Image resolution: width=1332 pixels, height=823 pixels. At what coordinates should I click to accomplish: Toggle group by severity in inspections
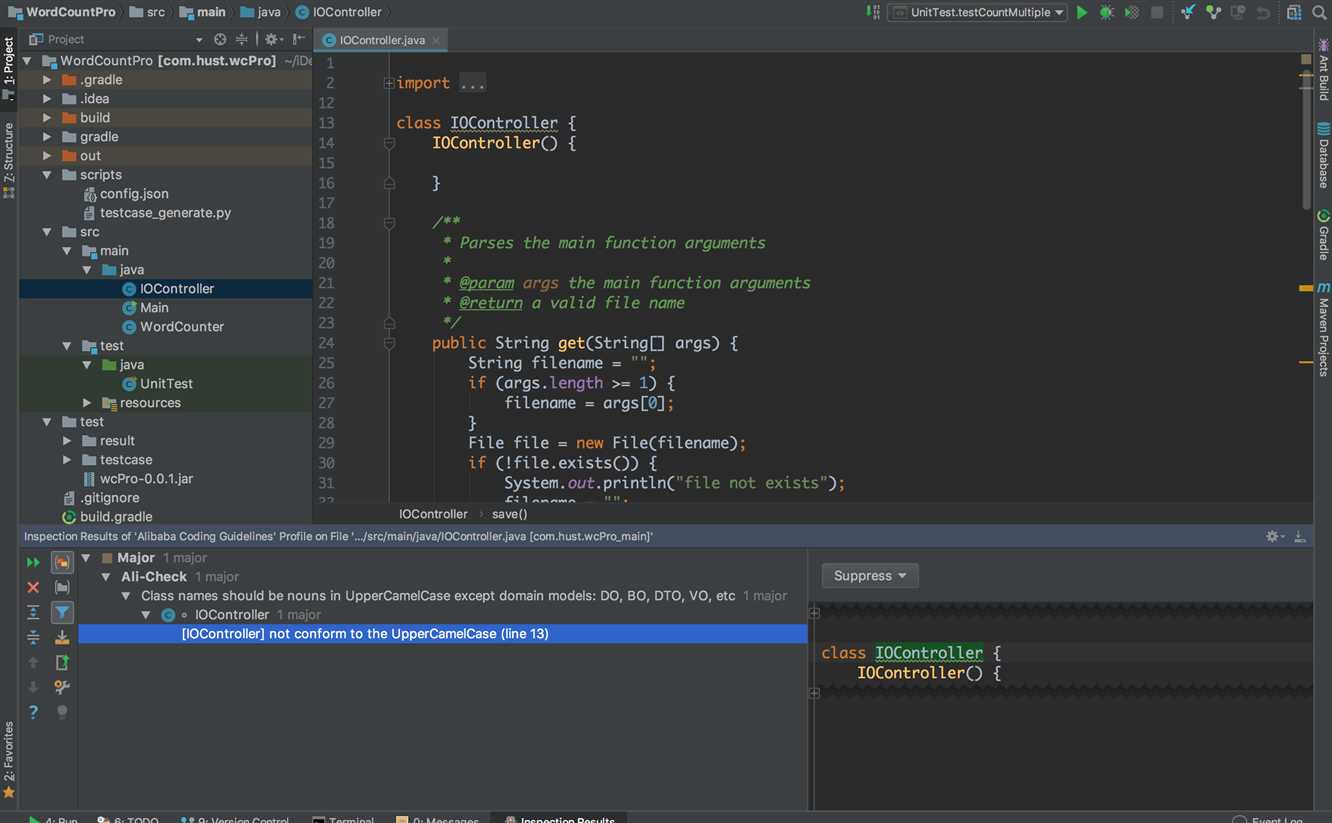62,563
